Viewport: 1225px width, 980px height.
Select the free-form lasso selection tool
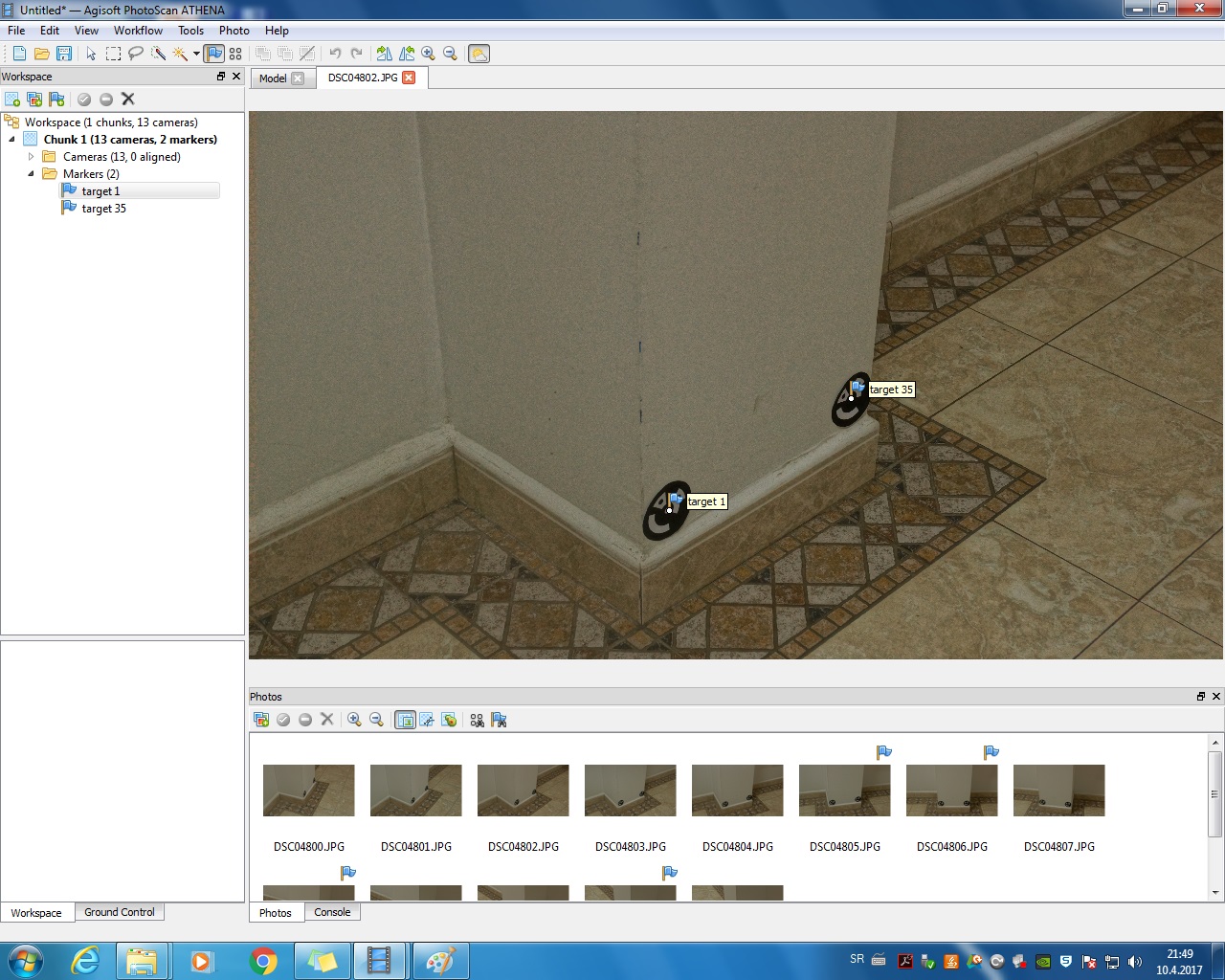(x=136, y=54)
